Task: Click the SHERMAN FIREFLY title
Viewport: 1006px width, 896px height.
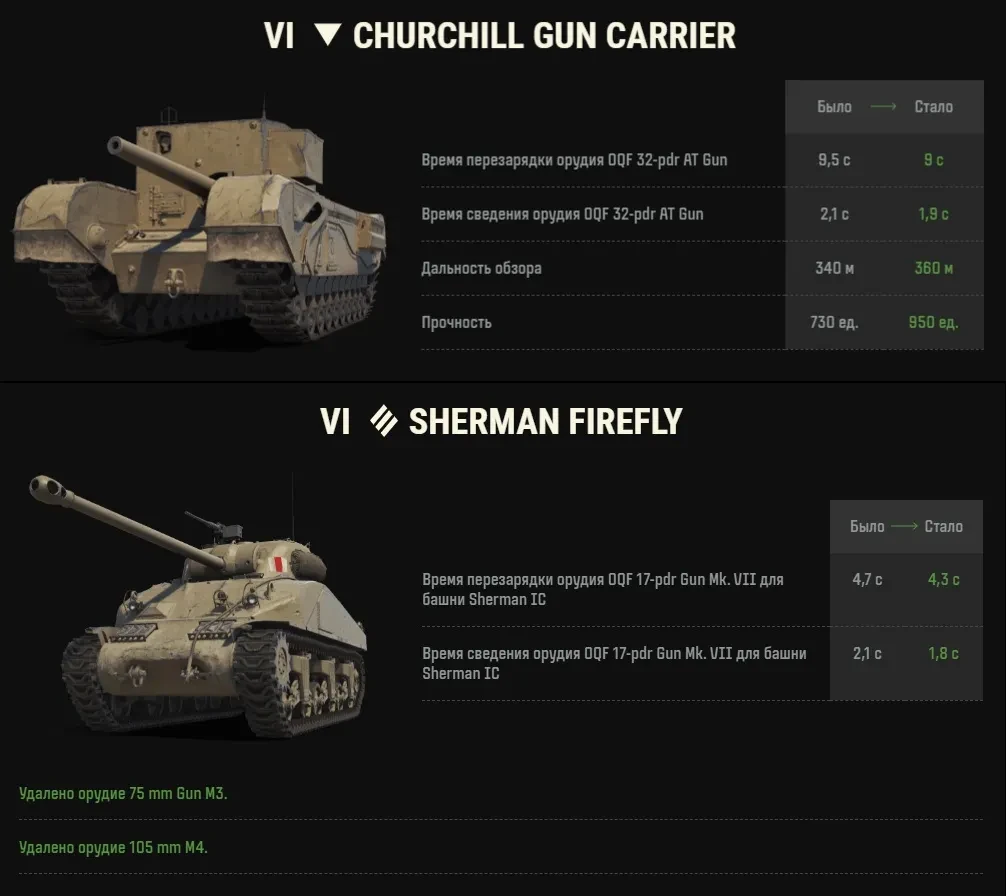Action: point(545,421)
